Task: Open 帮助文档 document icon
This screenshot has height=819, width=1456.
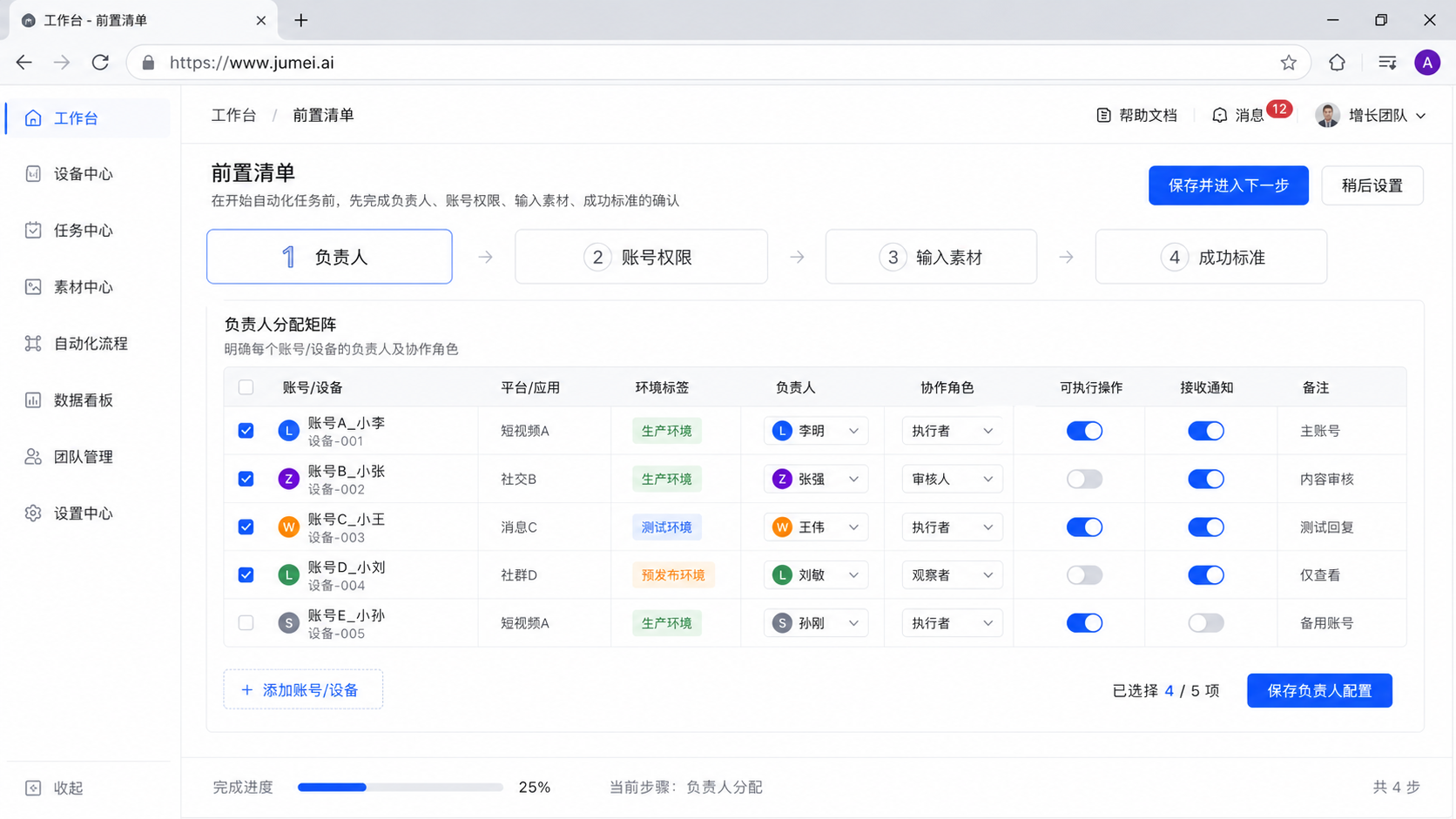Action: [1103, 116]
